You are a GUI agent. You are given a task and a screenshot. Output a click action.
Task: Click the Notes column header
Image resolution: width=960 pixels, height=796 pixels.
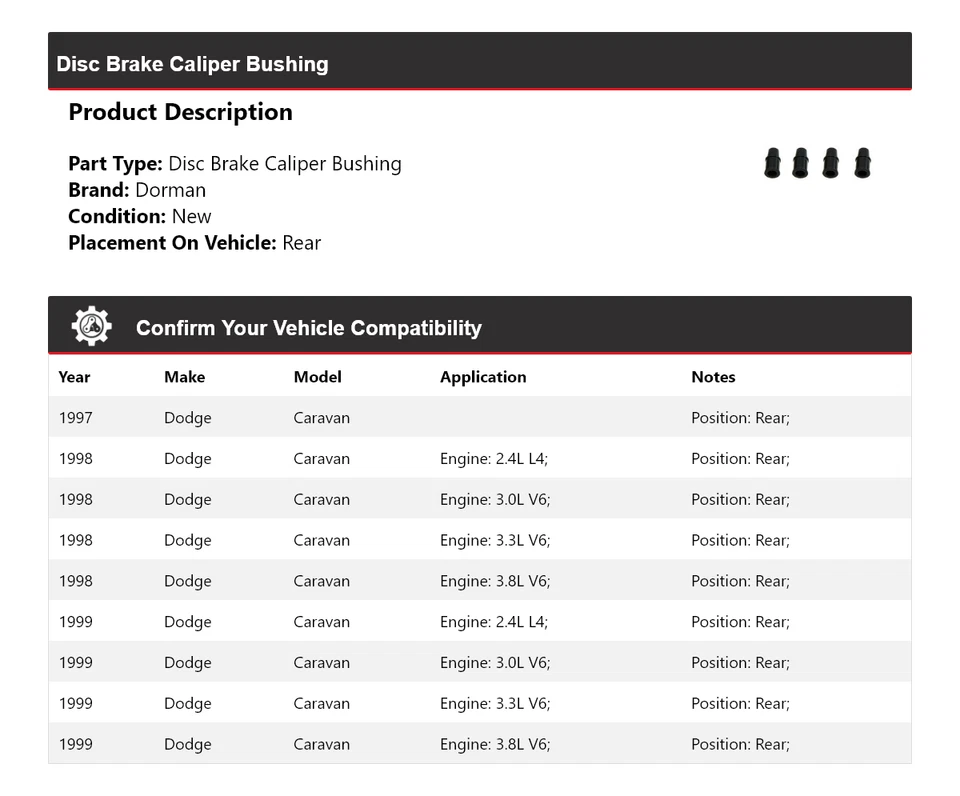click(x=713, y=377)
